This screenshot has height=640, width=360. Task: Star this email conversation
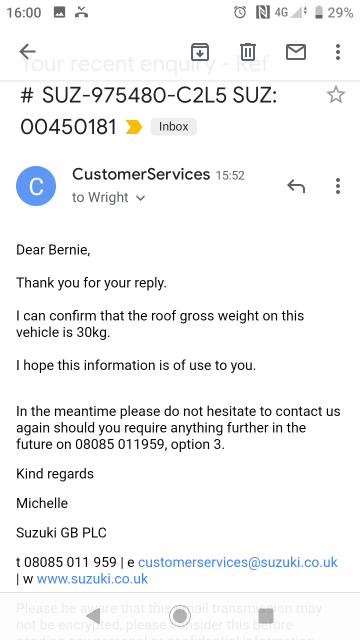pos(336,95)
